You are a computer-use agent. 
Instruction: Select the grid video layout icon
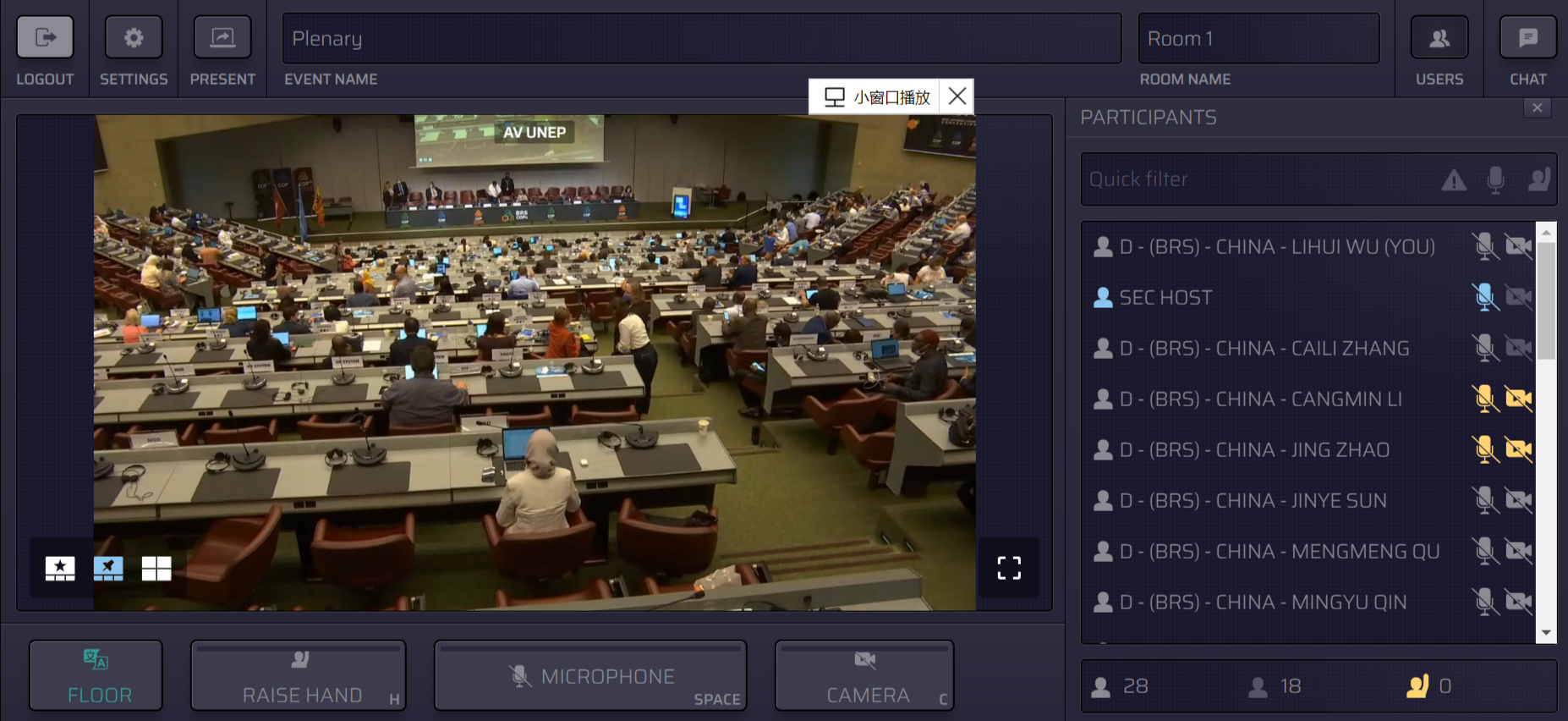[x=156, y=569]
